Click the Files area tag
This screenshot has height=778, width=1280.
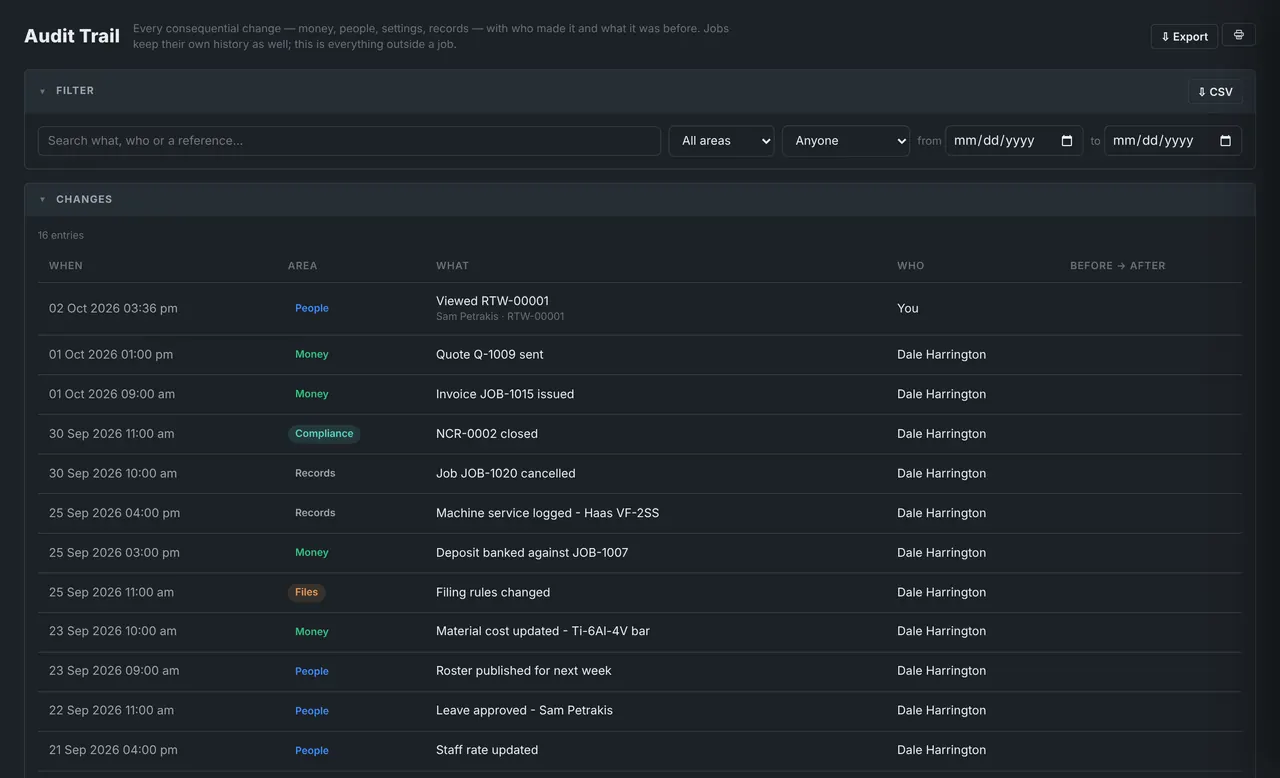pyautogui.click(x=307, y=592)
